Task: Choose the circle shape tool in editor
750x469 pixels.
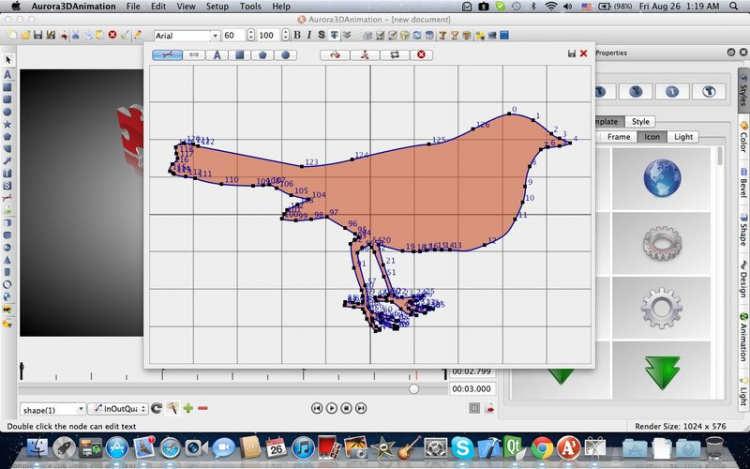Action: tap(286, 55)
